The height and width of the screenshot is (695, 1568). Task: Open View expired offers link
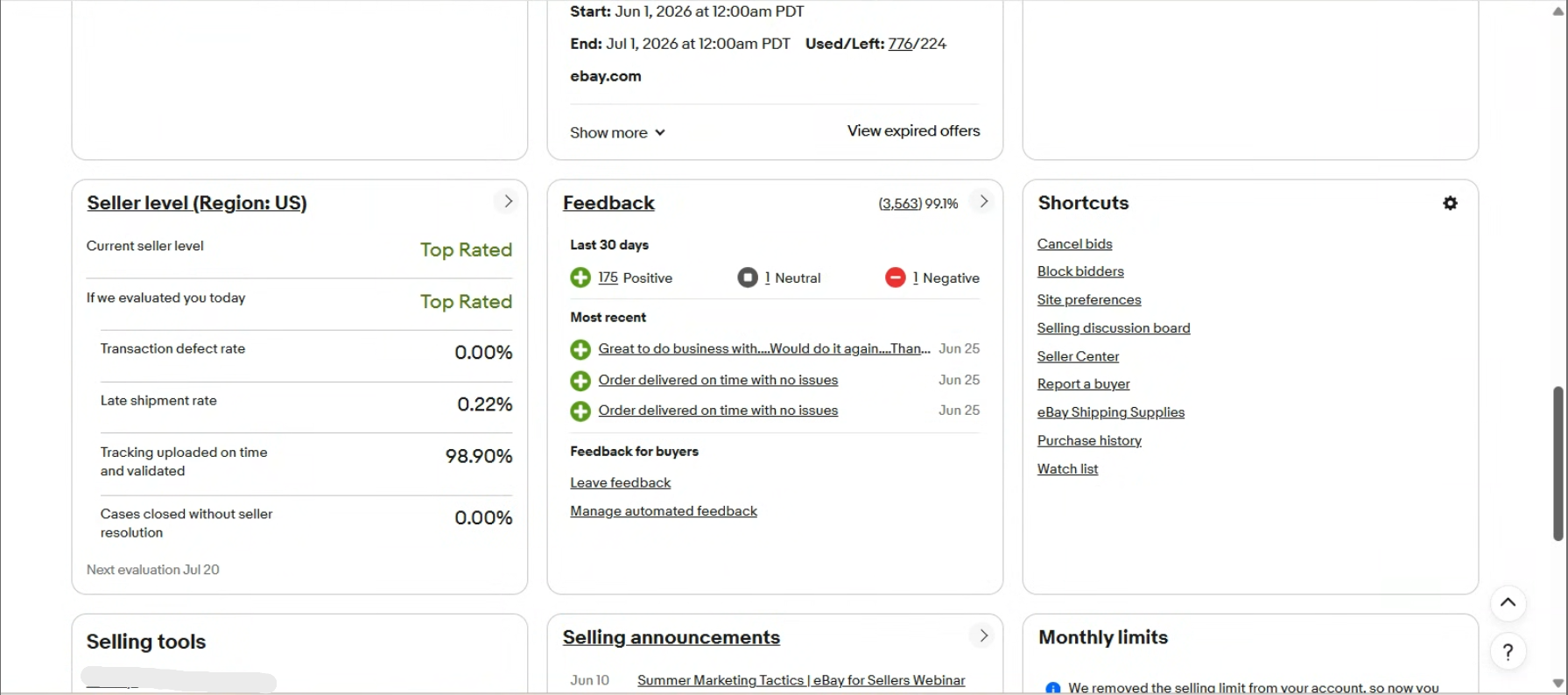coord(913,130)
